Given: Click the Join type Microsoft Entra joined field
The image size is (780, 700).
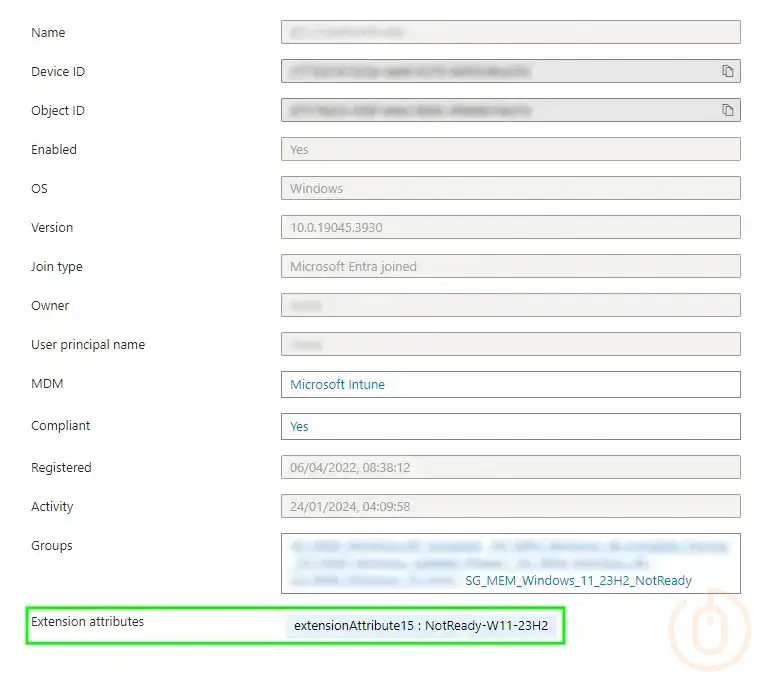Looking at the screenshot, I should pyautogui.click(x=510, y=266).
